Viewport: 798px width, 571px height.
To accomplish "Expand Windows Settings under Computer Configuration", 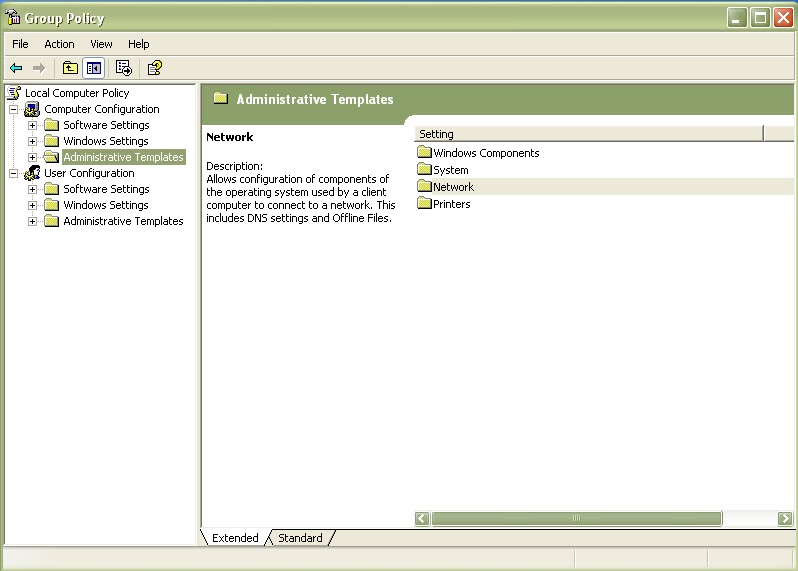I will pyautogui.click(x=32, y=141).
